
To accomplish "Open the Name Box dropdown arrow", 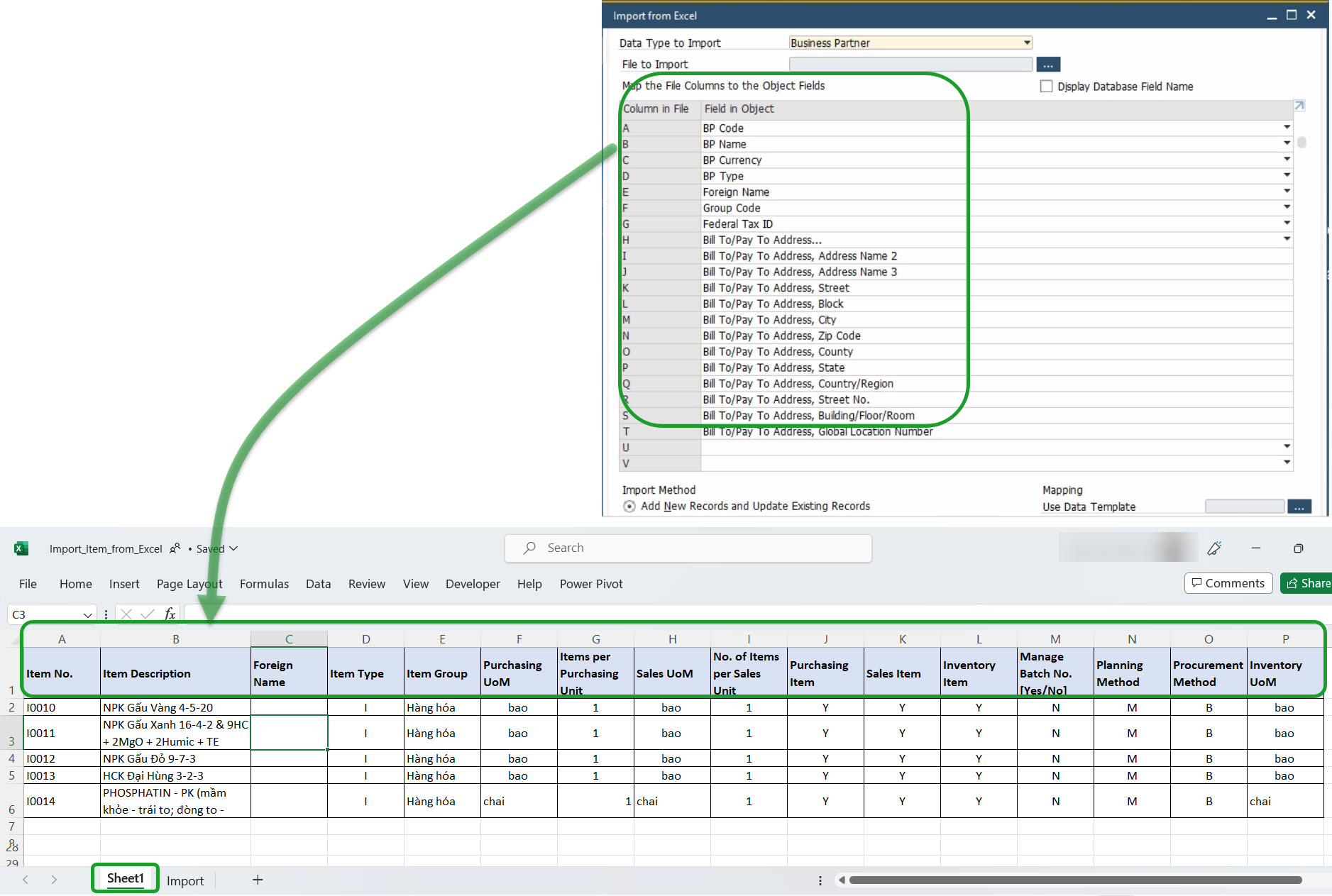I will coord(87,614).
